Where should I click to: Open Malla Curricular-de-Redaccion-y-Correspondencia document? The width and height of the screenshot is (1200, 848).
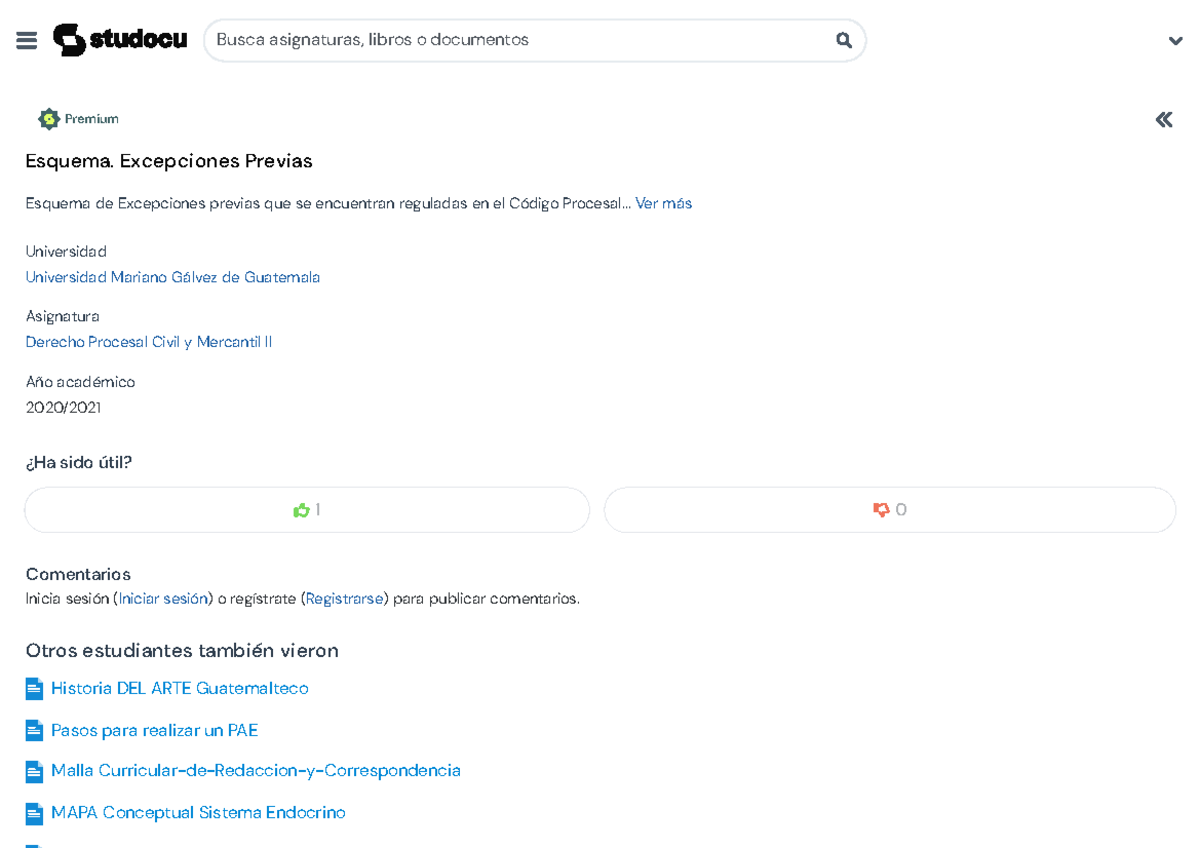(256, 770)
